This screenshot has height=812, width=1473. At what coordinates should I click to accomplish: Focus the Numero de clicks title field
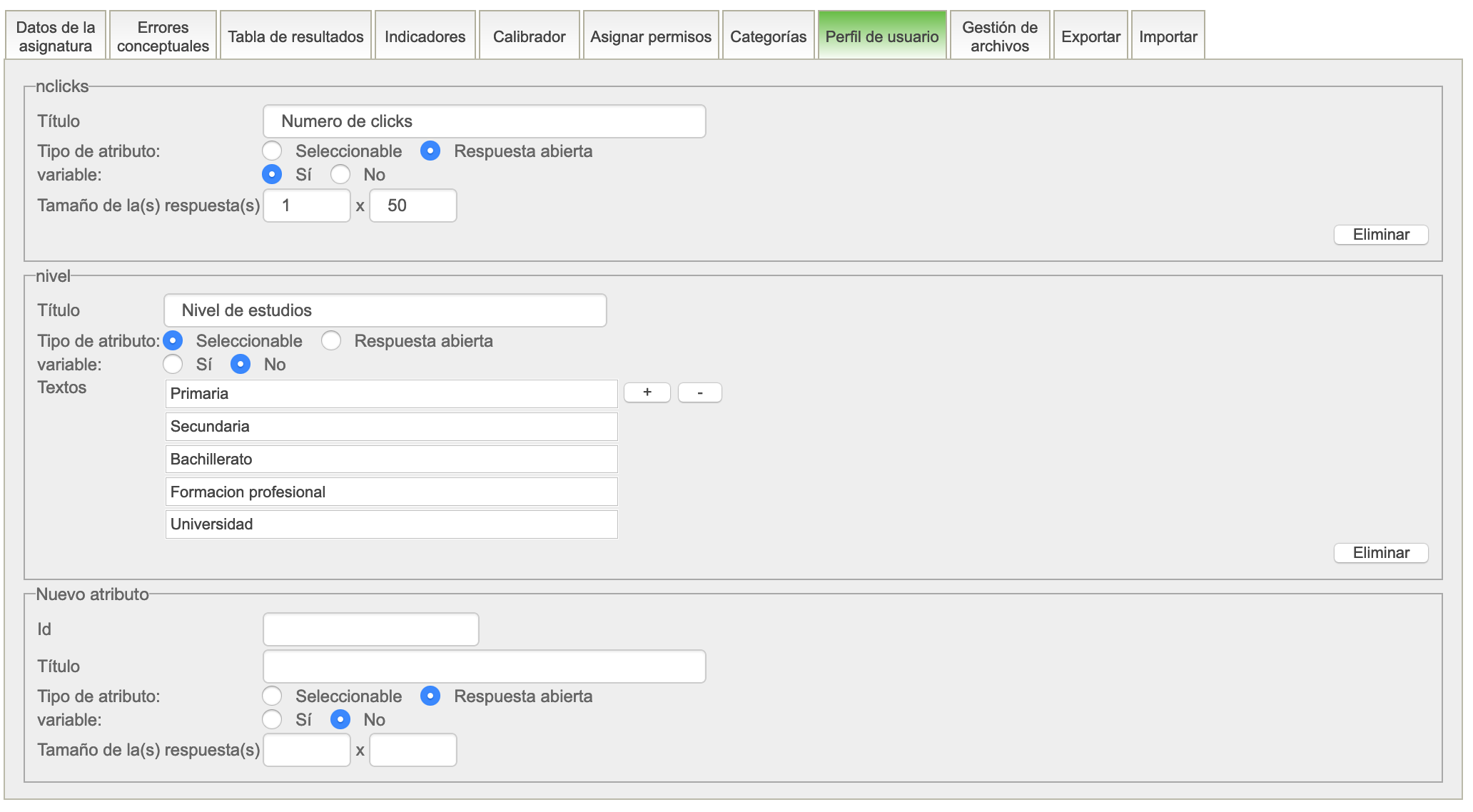point(484,121)
